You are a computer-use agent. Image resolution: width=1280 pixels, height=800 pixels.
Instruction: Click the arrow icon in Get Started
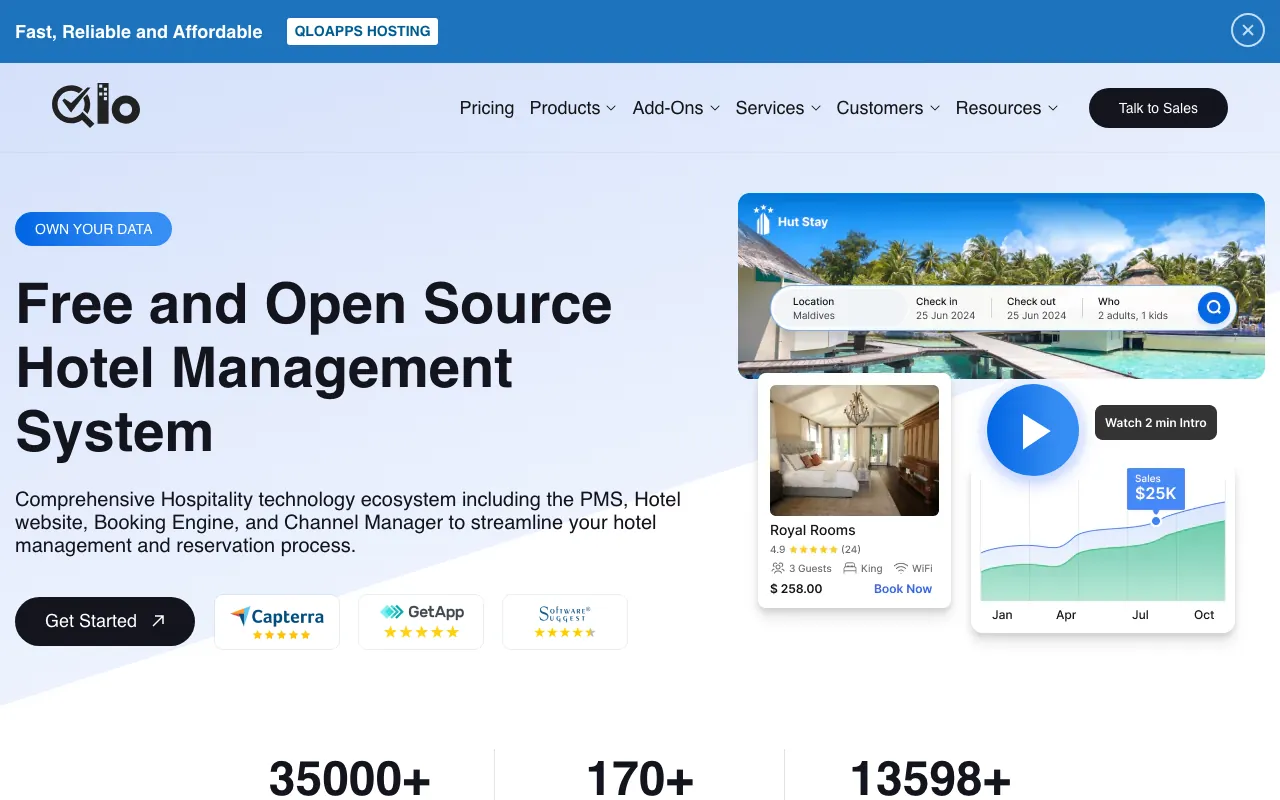coord(158,621)
